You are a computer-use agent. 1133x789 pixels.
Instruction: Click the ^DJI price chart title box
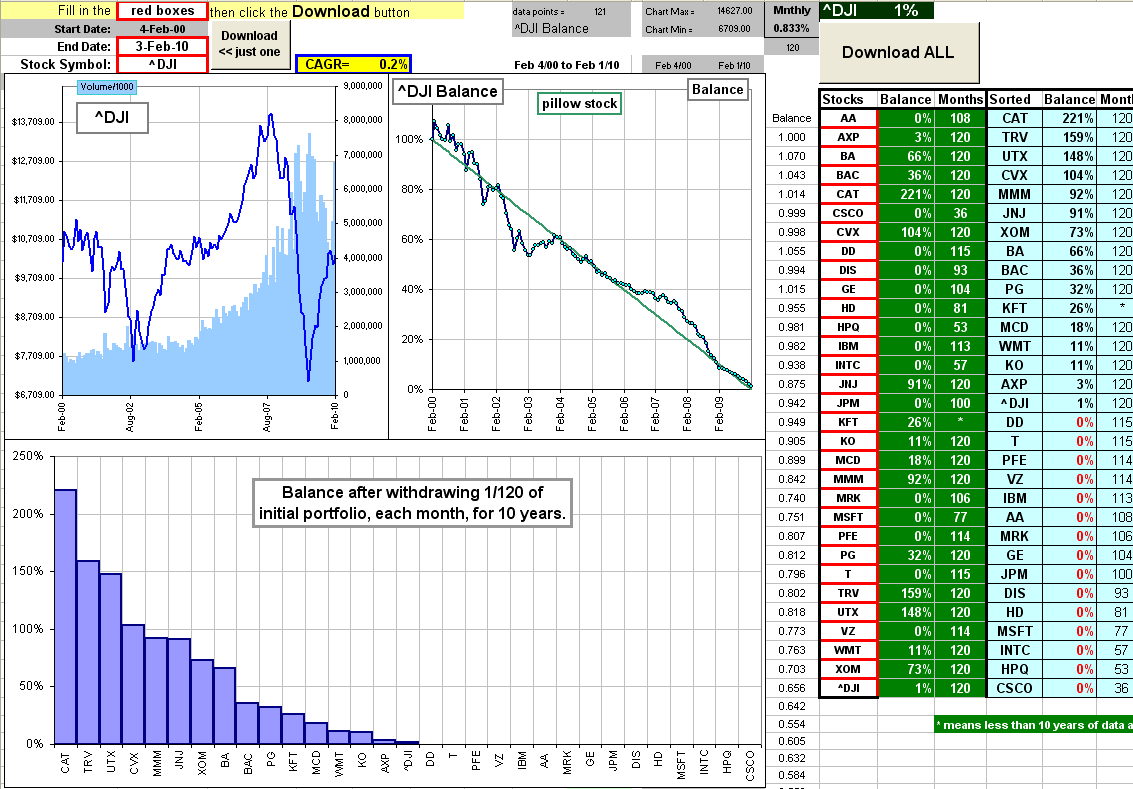[x=112, y=117]
